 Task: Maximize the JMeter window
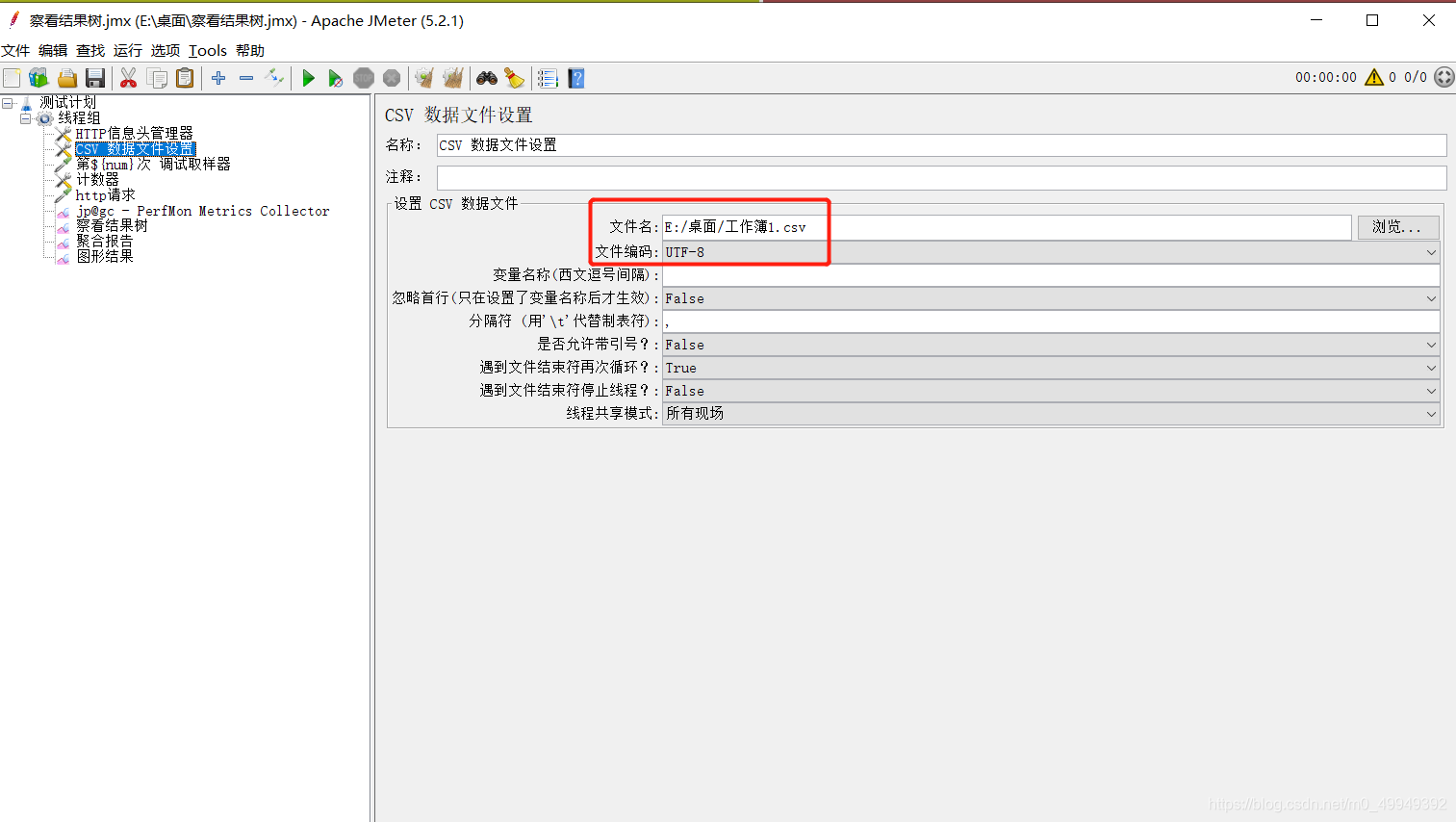pos(1372,20)
